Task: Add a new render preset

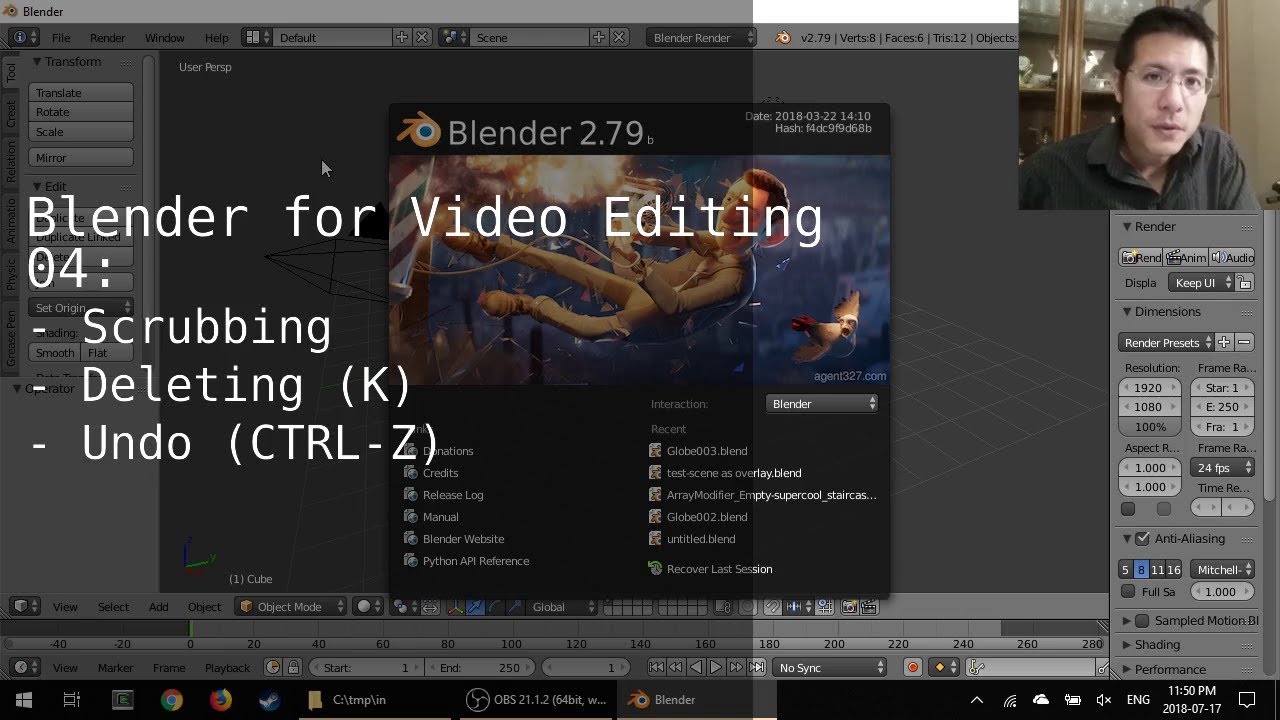Action: [1224, 342]
